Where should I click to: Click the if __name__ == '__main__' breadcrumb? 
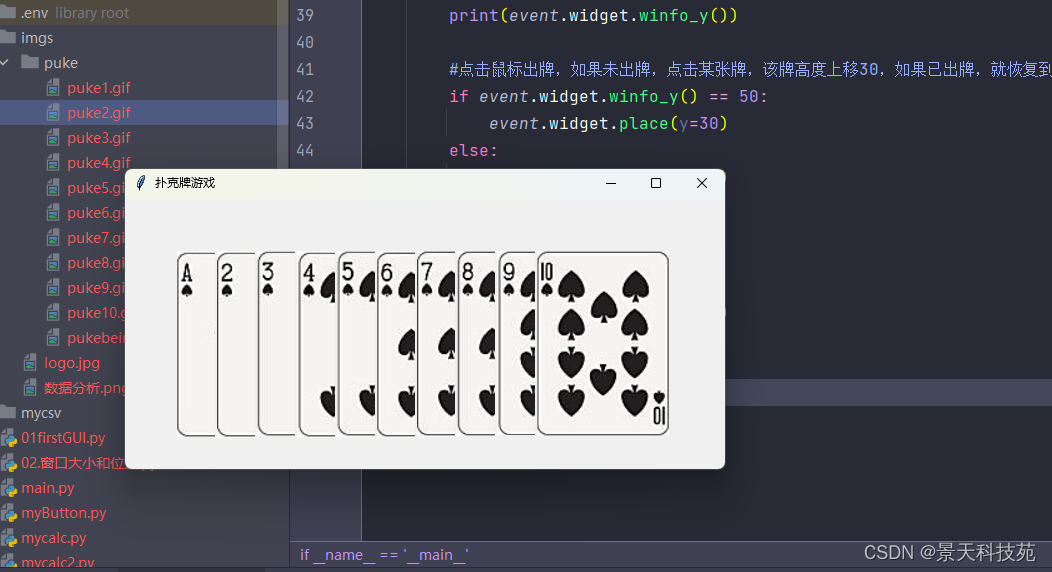(x=384, y=555)
